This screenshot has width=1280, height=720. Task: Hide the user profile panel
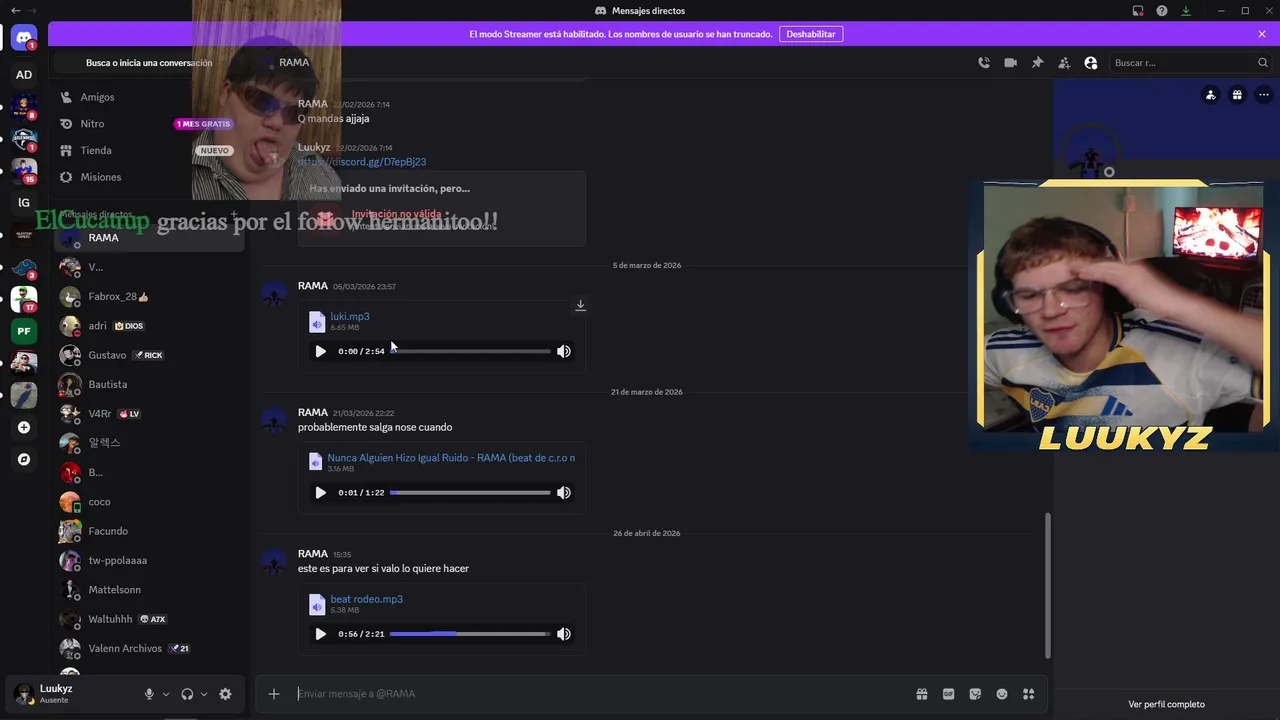coord(1091,63)
